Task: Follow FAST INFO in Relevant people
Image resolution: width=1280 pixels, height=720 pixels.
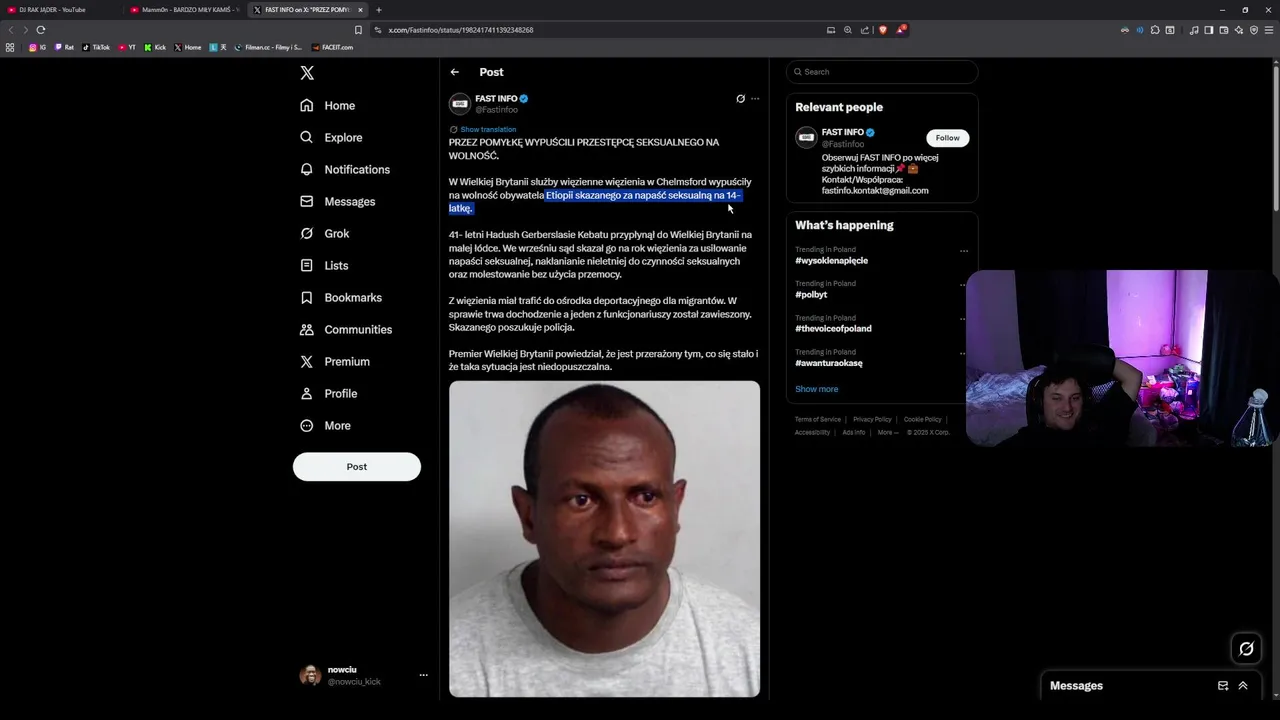Action: coord(947,138)
